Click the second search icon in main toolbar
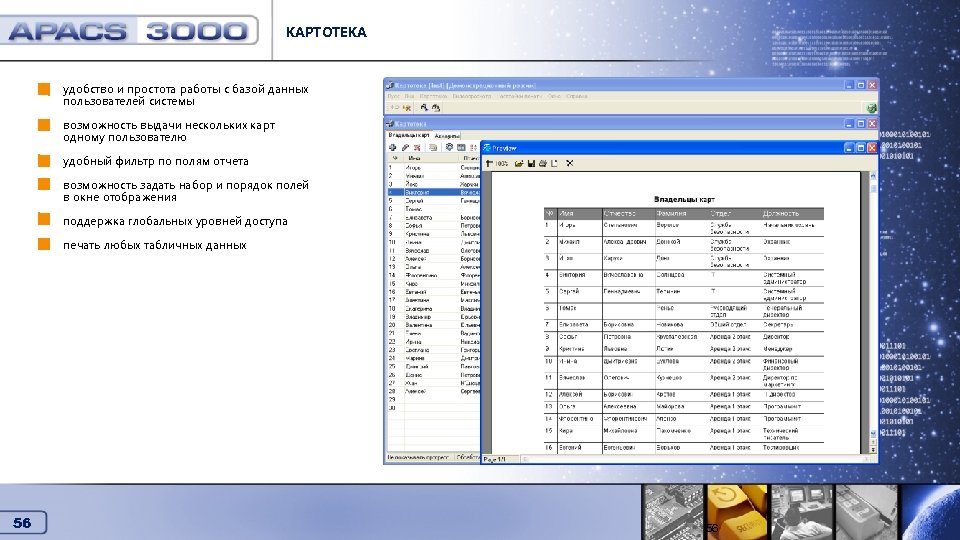 click(x=436, y=108)
